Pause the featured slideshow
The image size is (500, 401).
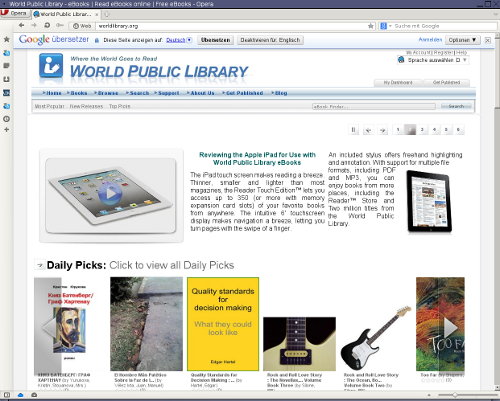pyautogui.click(x=353, y=130)
